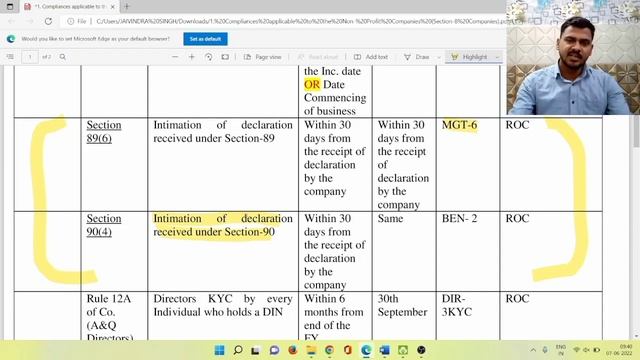Launch Google Chrome from the taskbar

click(329, 350)
